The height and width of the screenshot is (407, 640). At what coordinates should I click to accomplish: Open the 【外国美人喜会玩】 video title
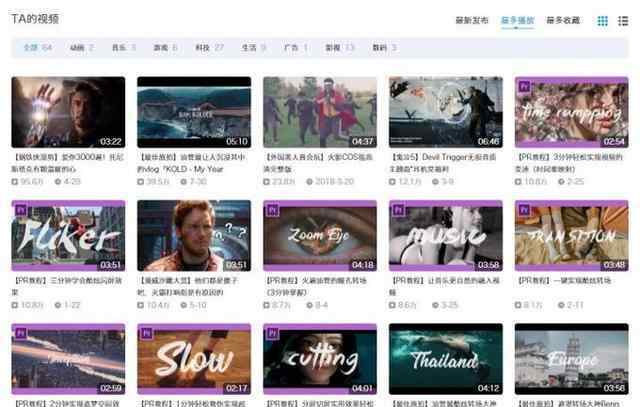[318, 163]
